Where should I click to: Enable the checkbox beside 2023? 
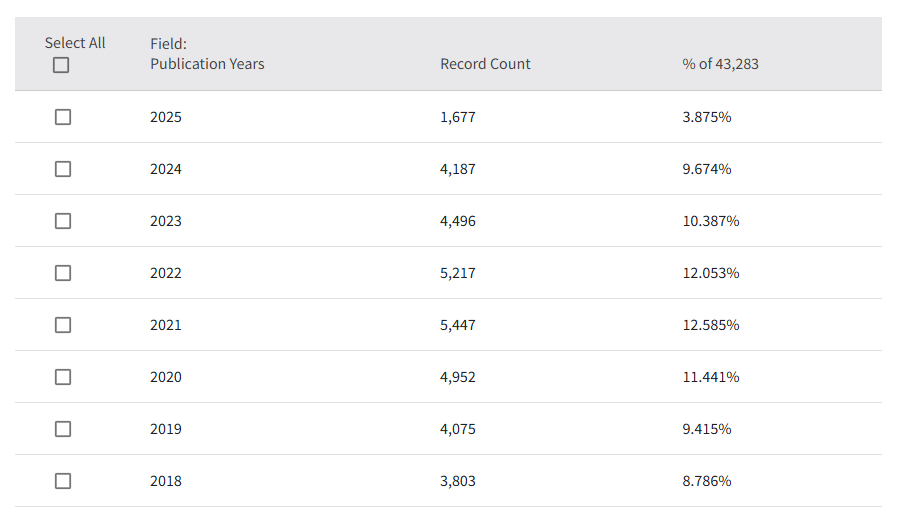click(63, 221)
